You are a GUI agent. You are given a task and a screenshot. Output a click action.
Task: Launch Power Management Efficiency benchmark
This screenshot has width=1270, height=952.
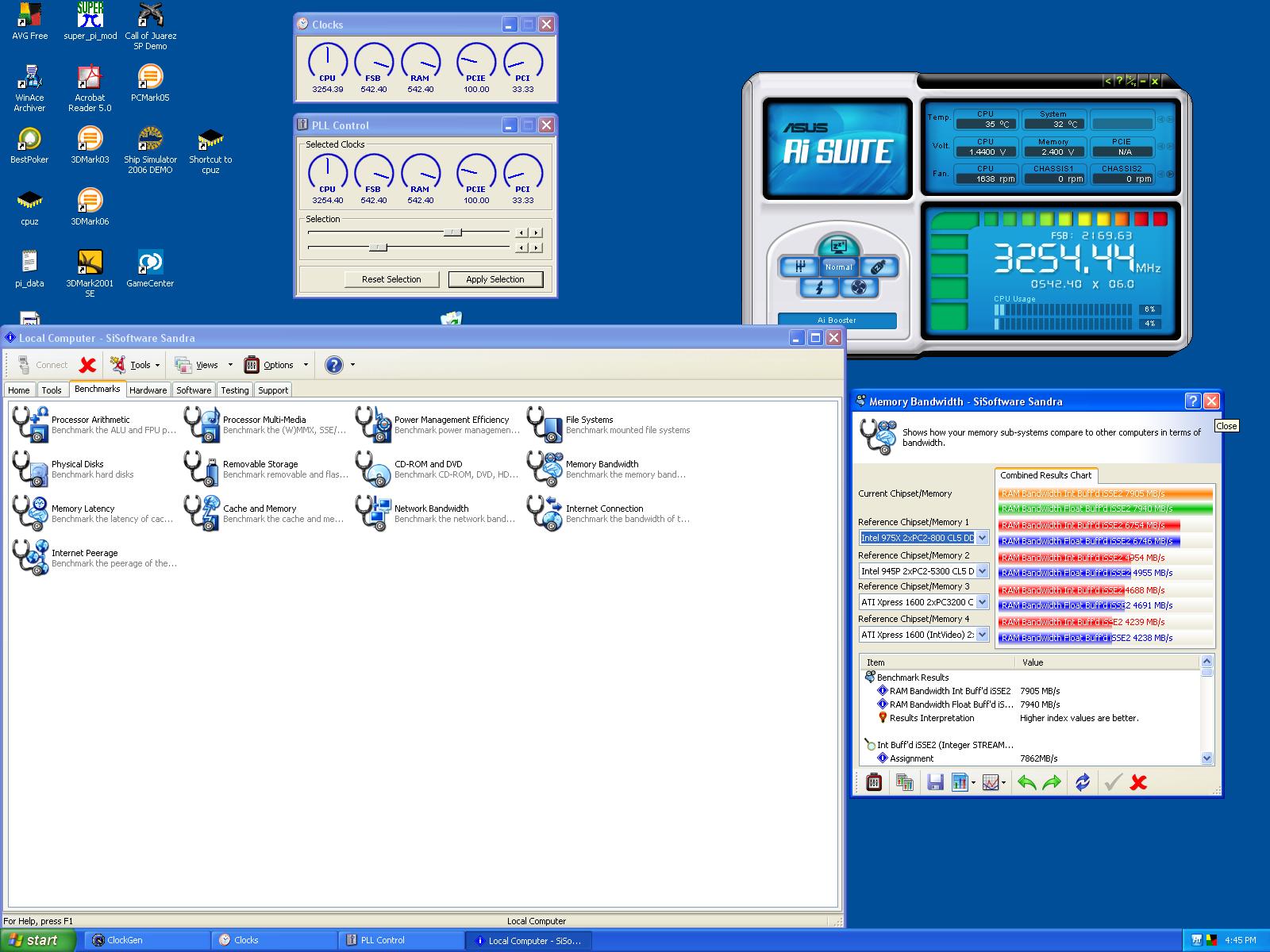coord(437,424)
